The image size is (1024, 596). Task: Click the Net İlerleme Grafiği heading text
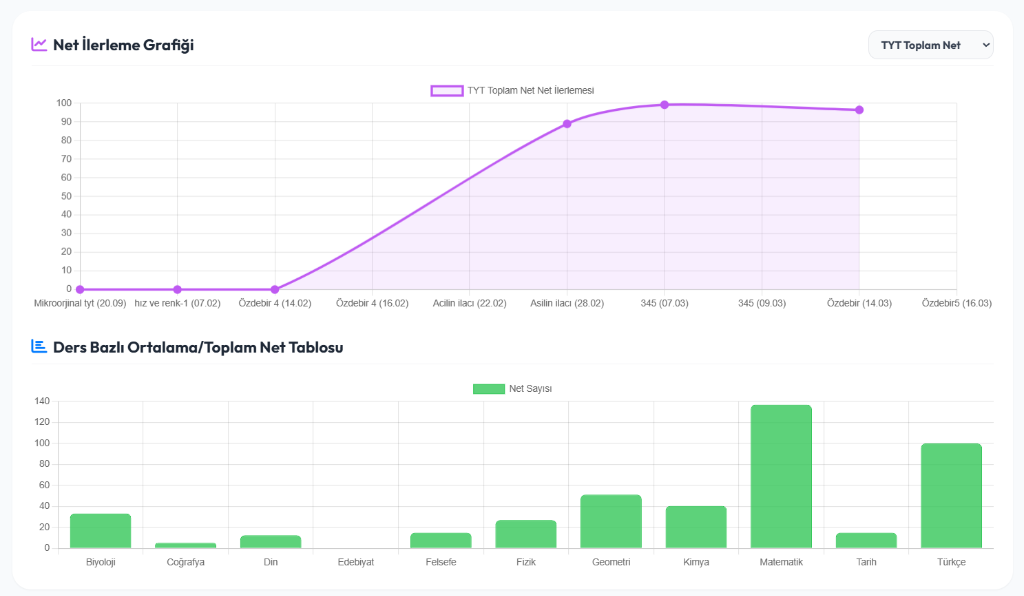click(123, 44)
